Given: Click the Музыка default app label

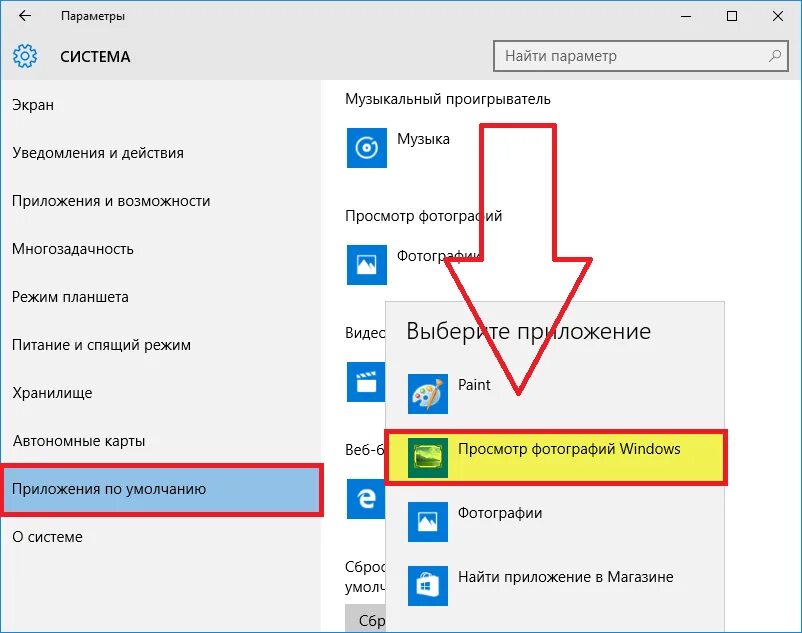Looking at the screenshot, I should pos(424,139).
